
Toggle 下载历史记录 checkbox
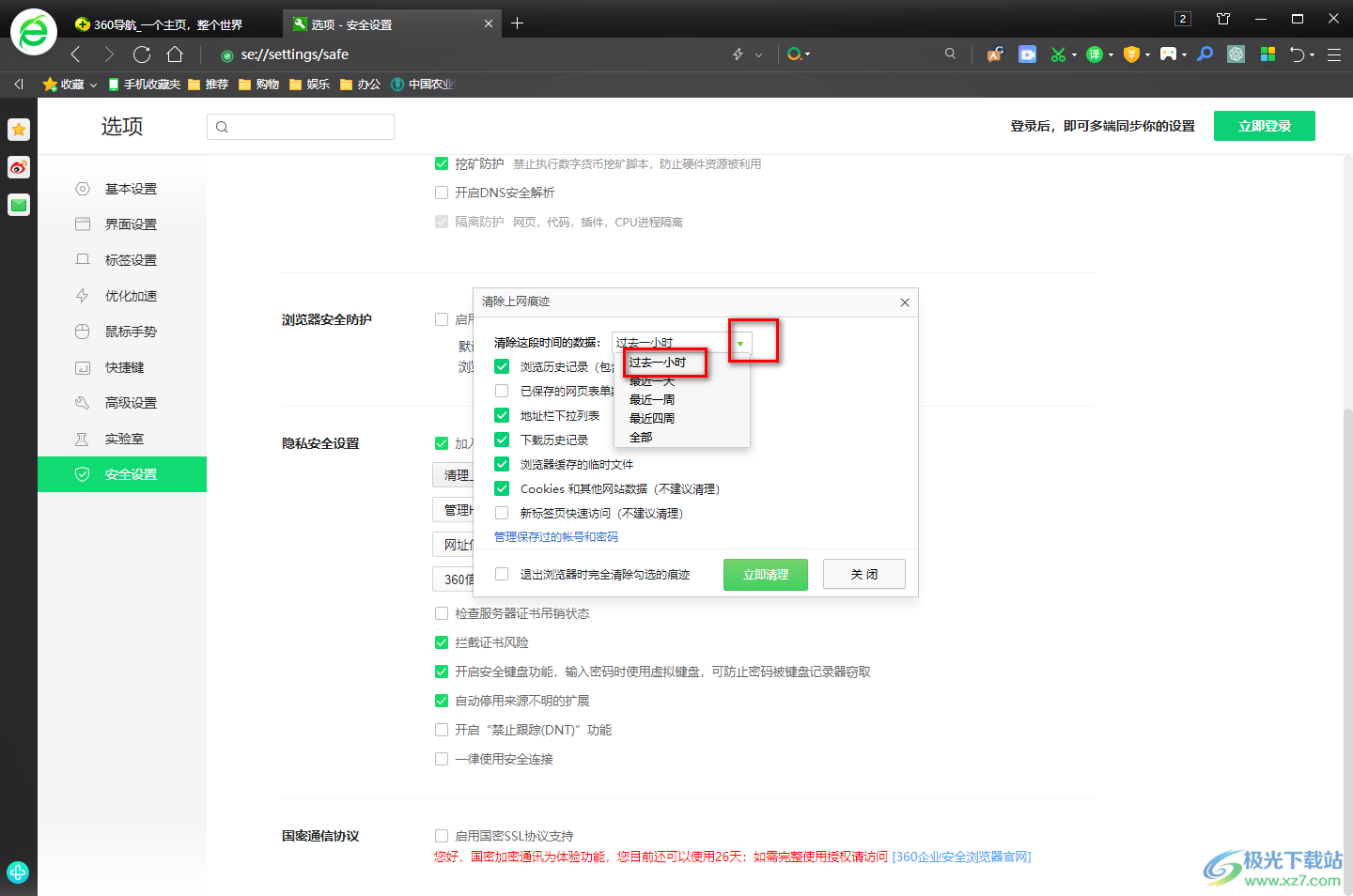[502, 440]
